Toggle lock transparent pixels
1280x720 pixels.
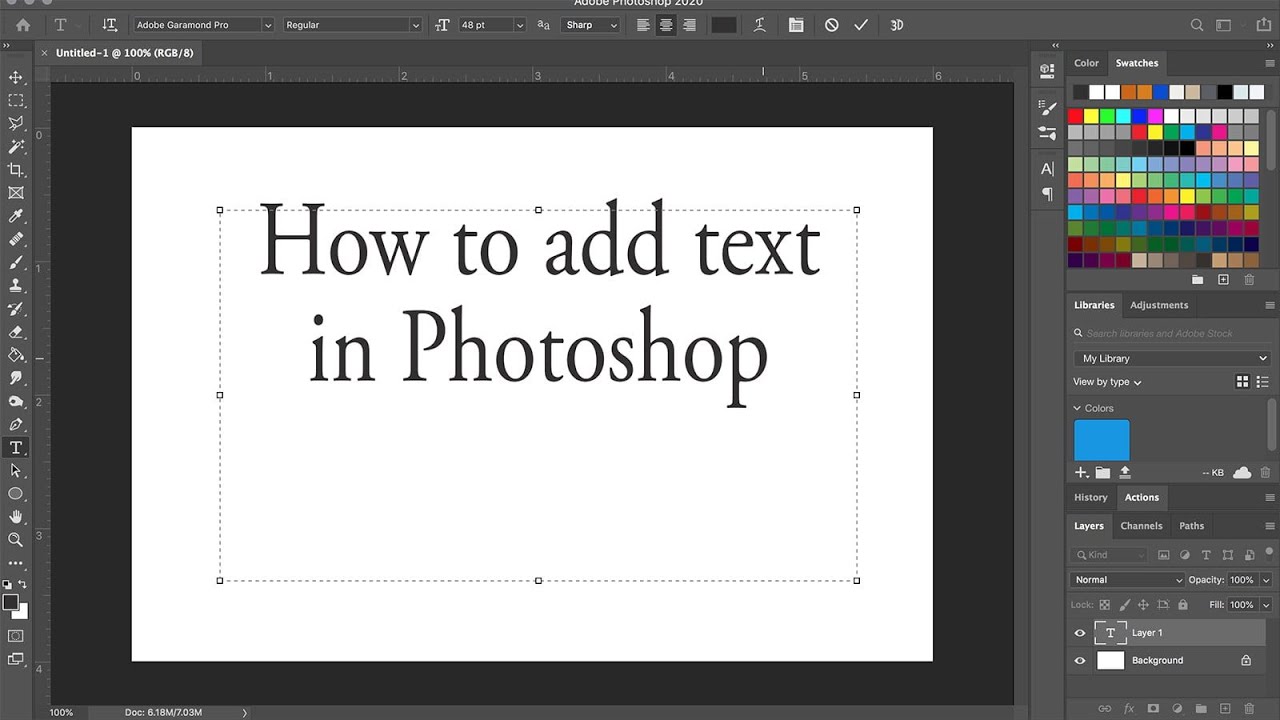(1105, 605)
